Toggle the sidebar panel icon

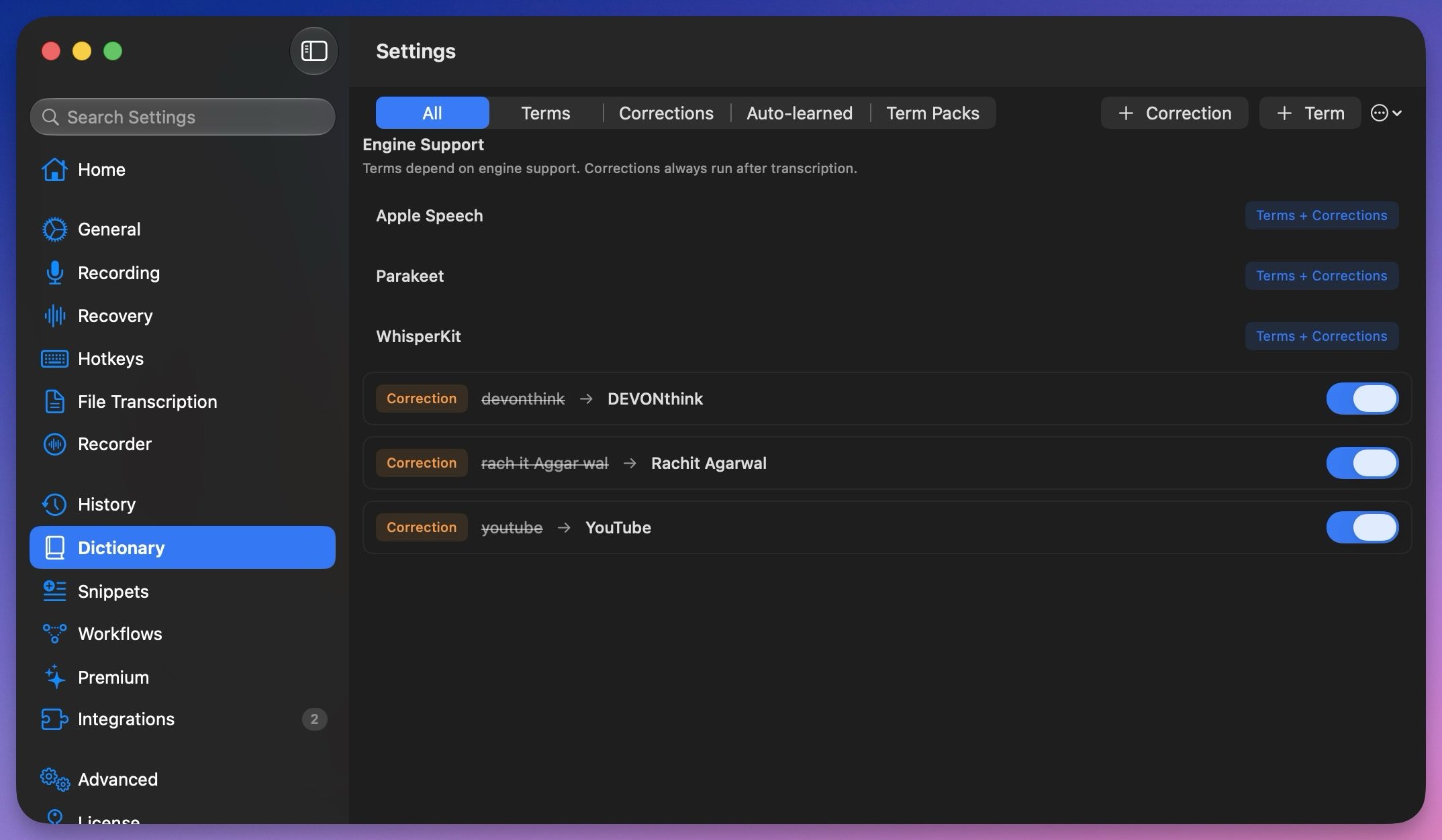[314, 51]
